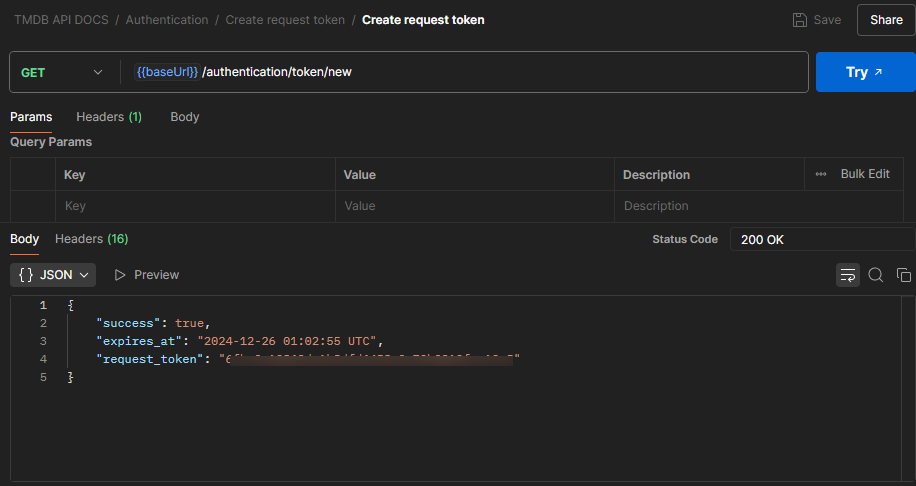
Task: Click the Key column header
Action: pyautogui.click(x=74, y=175)
